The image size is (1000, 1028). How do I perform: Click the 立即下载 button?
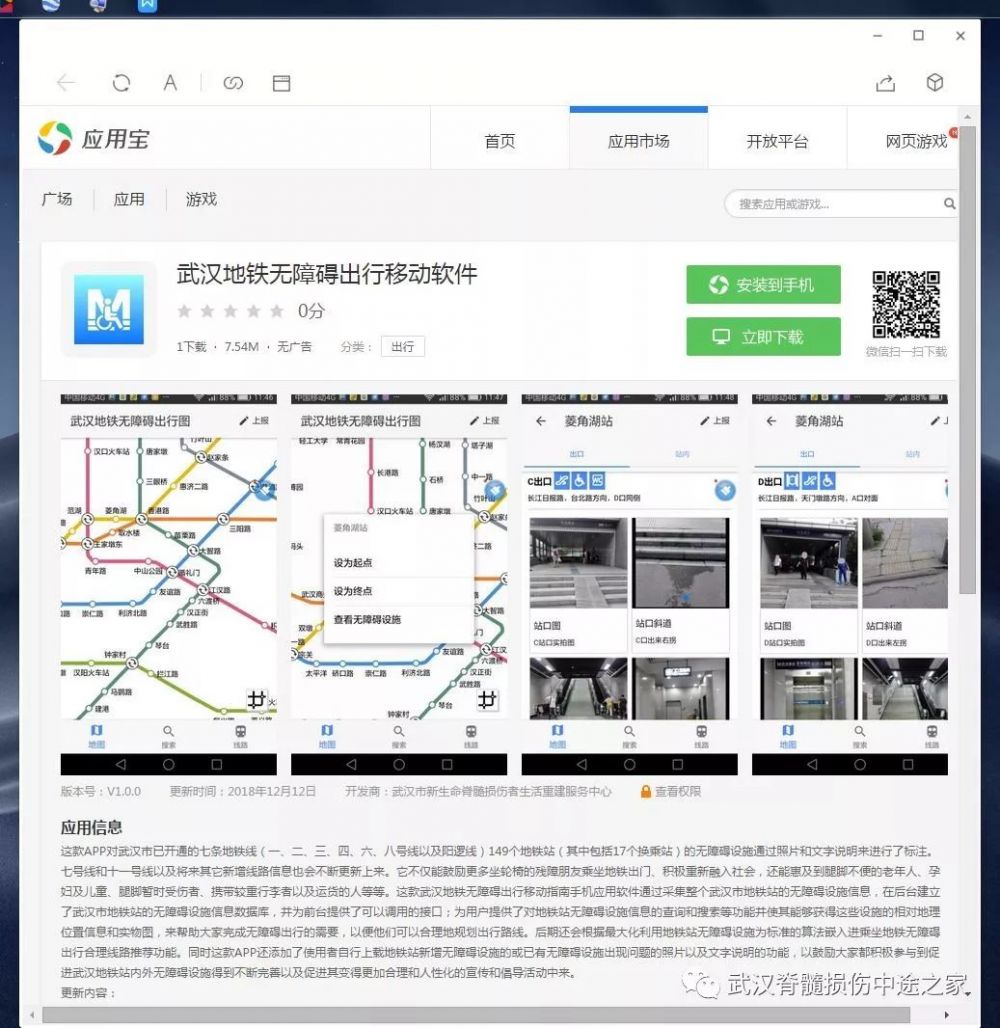pos(763,337)
